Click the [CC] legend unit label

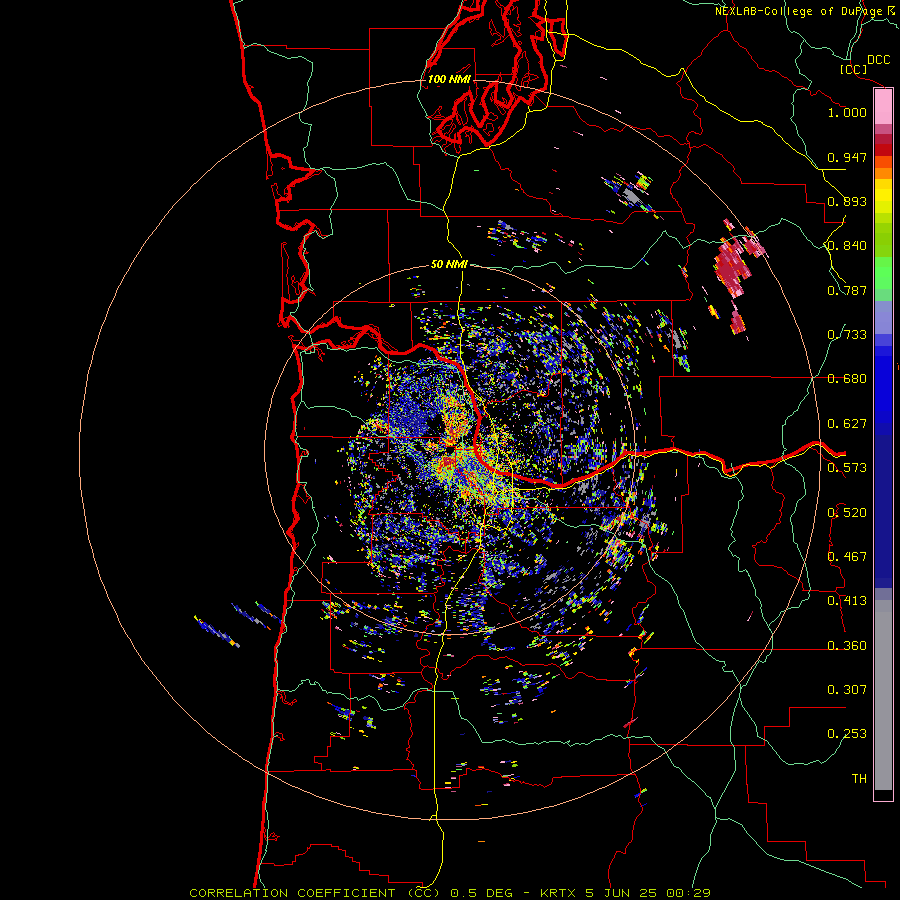[853, 69]
